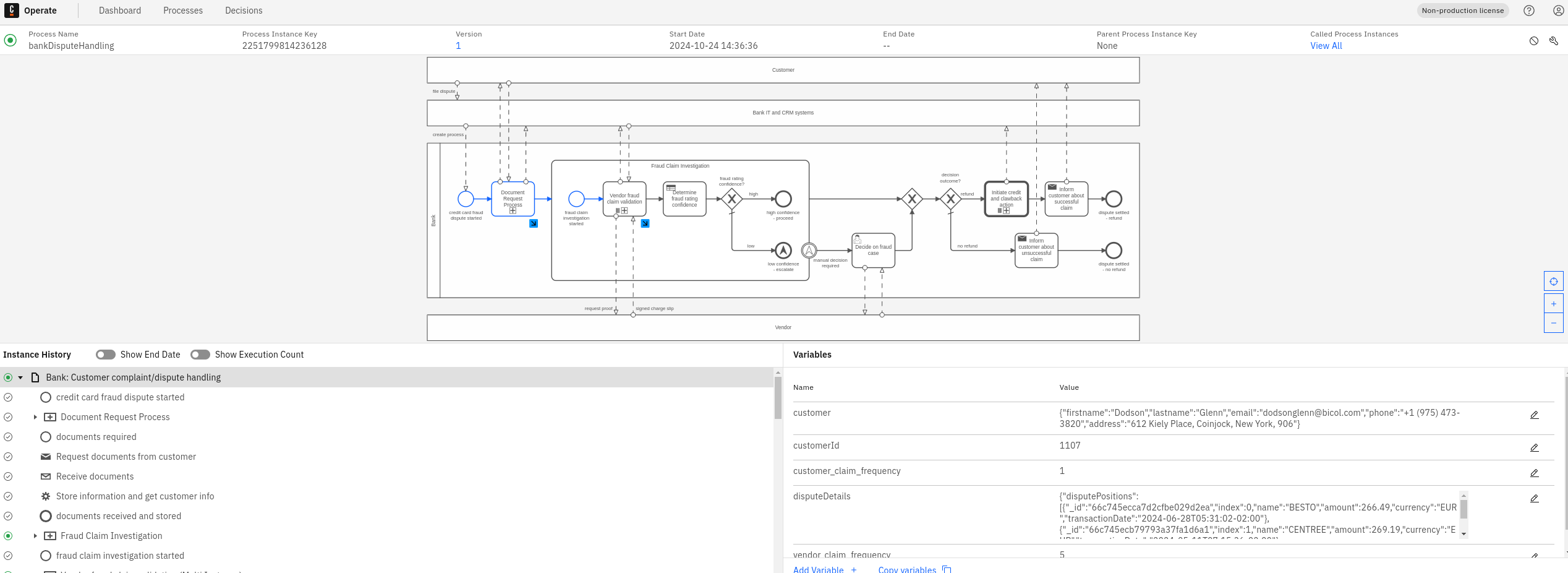Click the Vendor pool in diagram
1568x573 pixels.
pyautogui.click(x=783, y=327)
